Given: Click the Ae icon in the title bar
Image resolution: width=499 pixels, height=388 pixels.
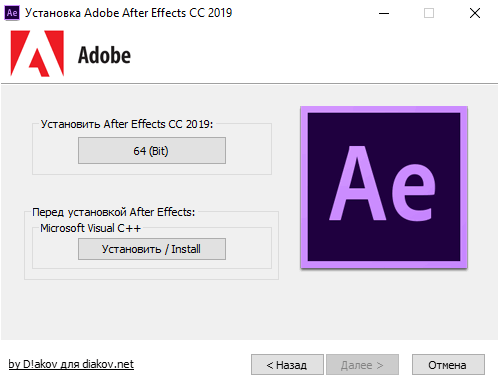Looking at the screenshot, I should (12, 13).
